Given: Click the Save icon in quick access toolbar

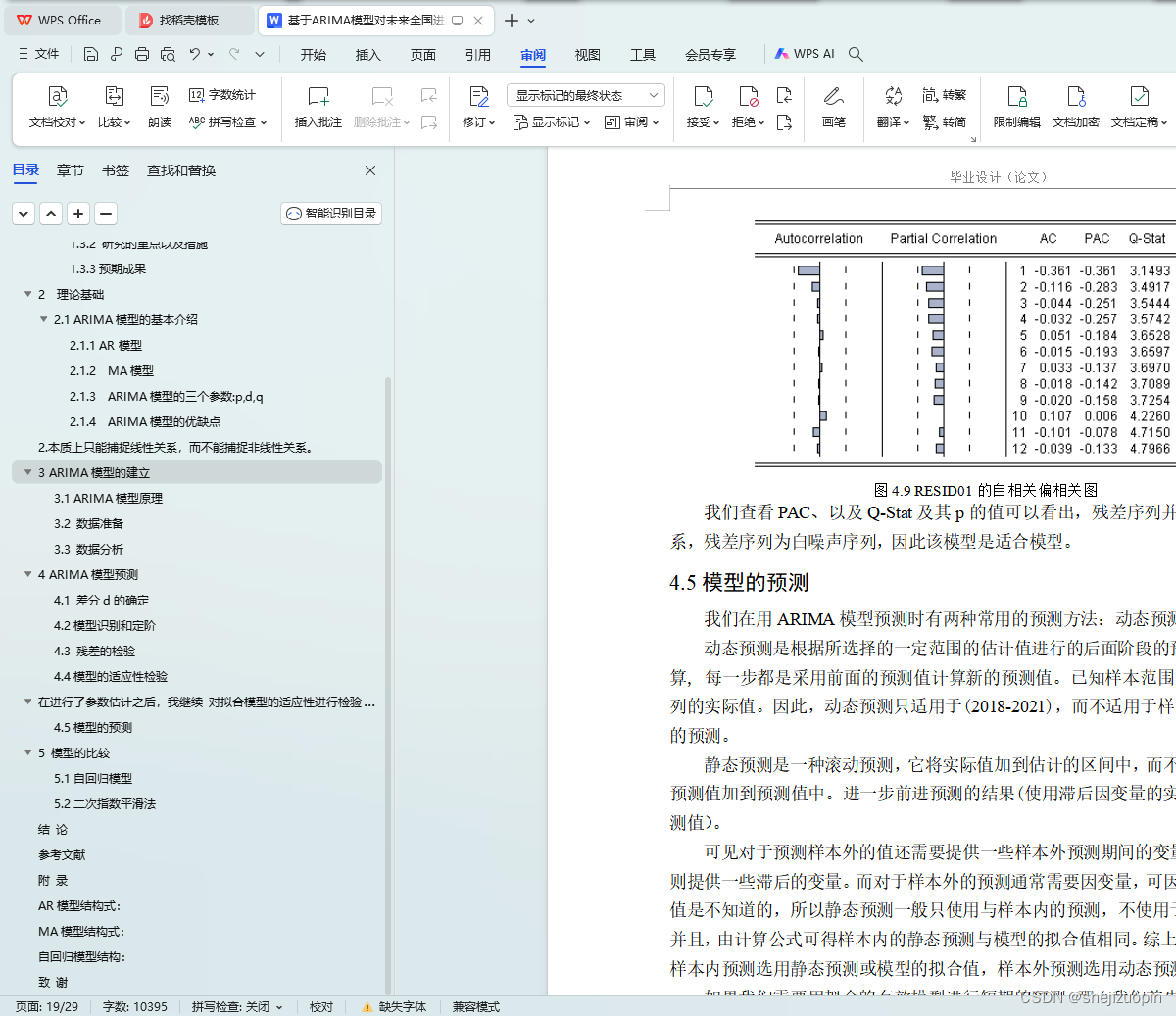Looking at the screenshot, I should tap(91, 54).
